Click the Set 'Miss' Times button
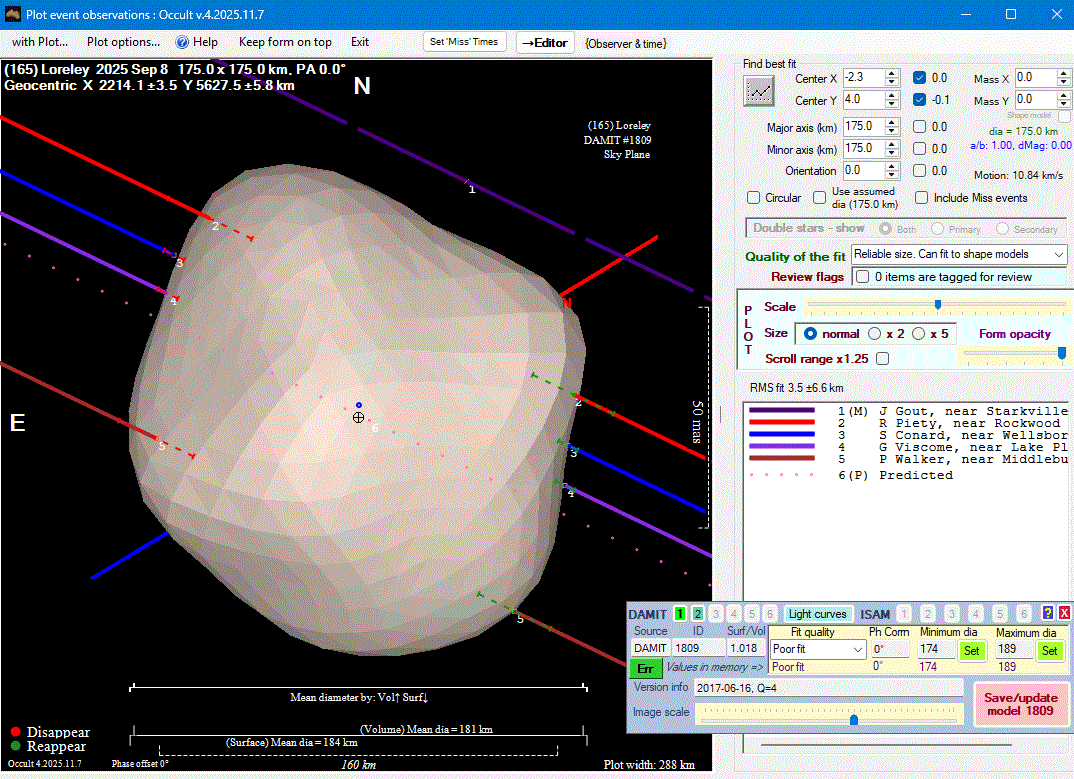 point(463,42)
